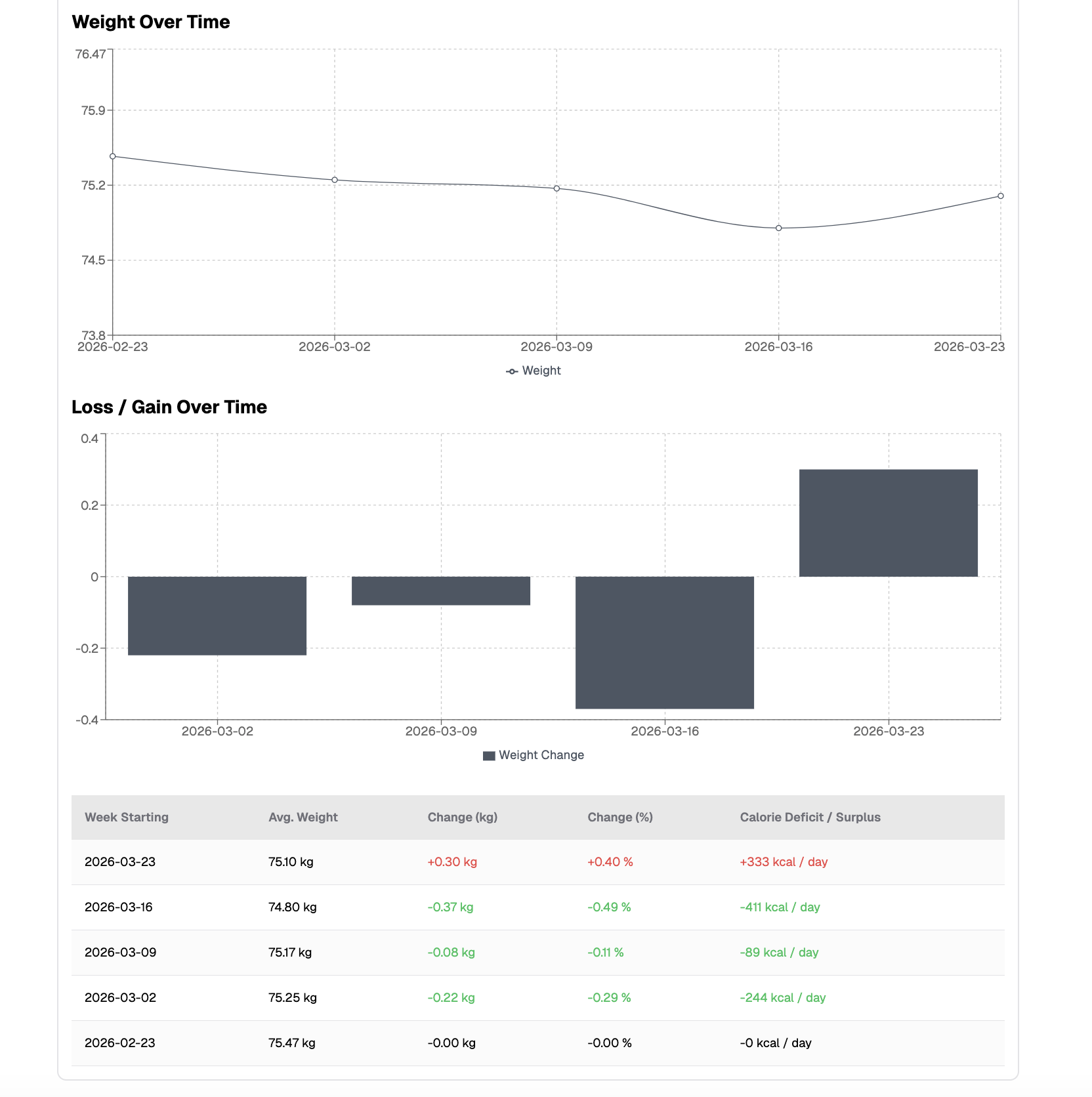Select the positive bar above 2026-03-23
The width and height of the screenshot is (1092, 1097).
pos(889,522)
